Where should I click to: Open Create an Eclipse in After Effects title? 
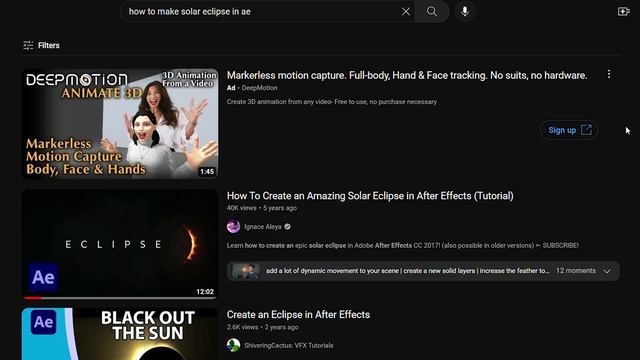(x=298, y=315)
